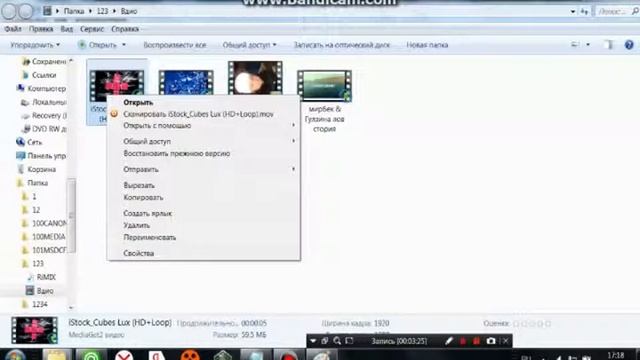The width and height of the screenshot is (640, 360).
Task: Select Сеть in navigation pane
Action: point(29,142)
